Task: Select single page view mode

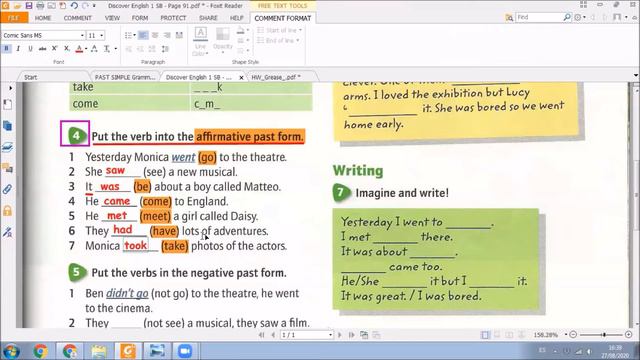Action: coord(485,335)
